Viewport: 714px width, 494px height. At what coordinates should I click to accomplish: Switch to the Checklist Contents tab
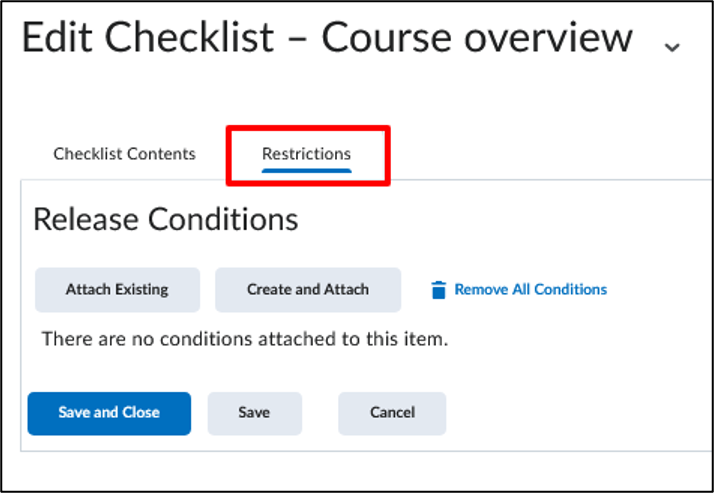click(x=124, y=154)
